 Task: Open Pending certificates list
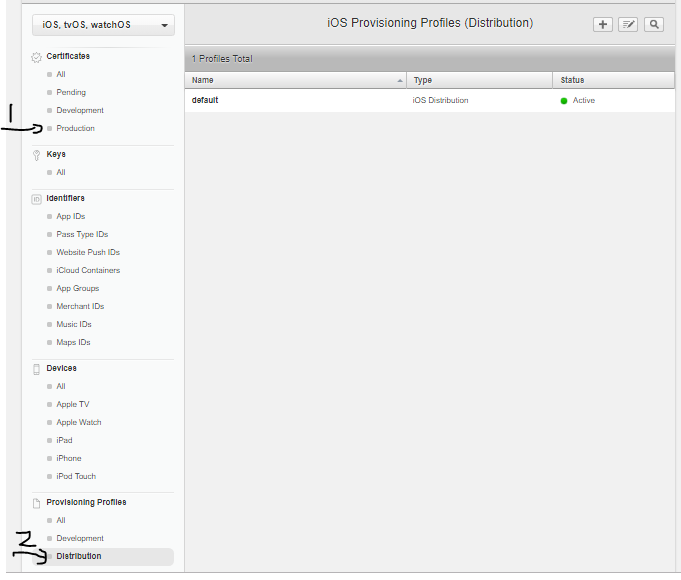pos(71,93)
